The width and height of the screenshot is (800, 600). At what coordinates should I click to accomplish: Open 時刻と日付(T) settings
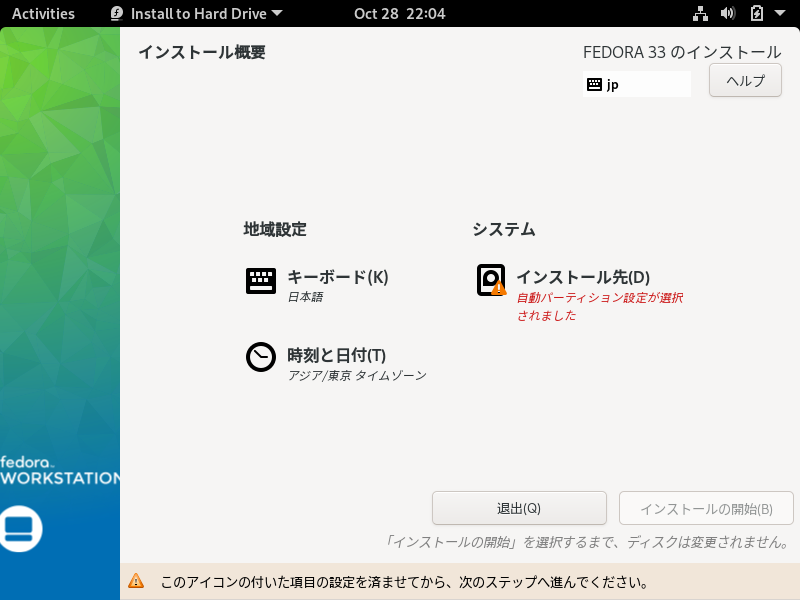tap(336, 362)
